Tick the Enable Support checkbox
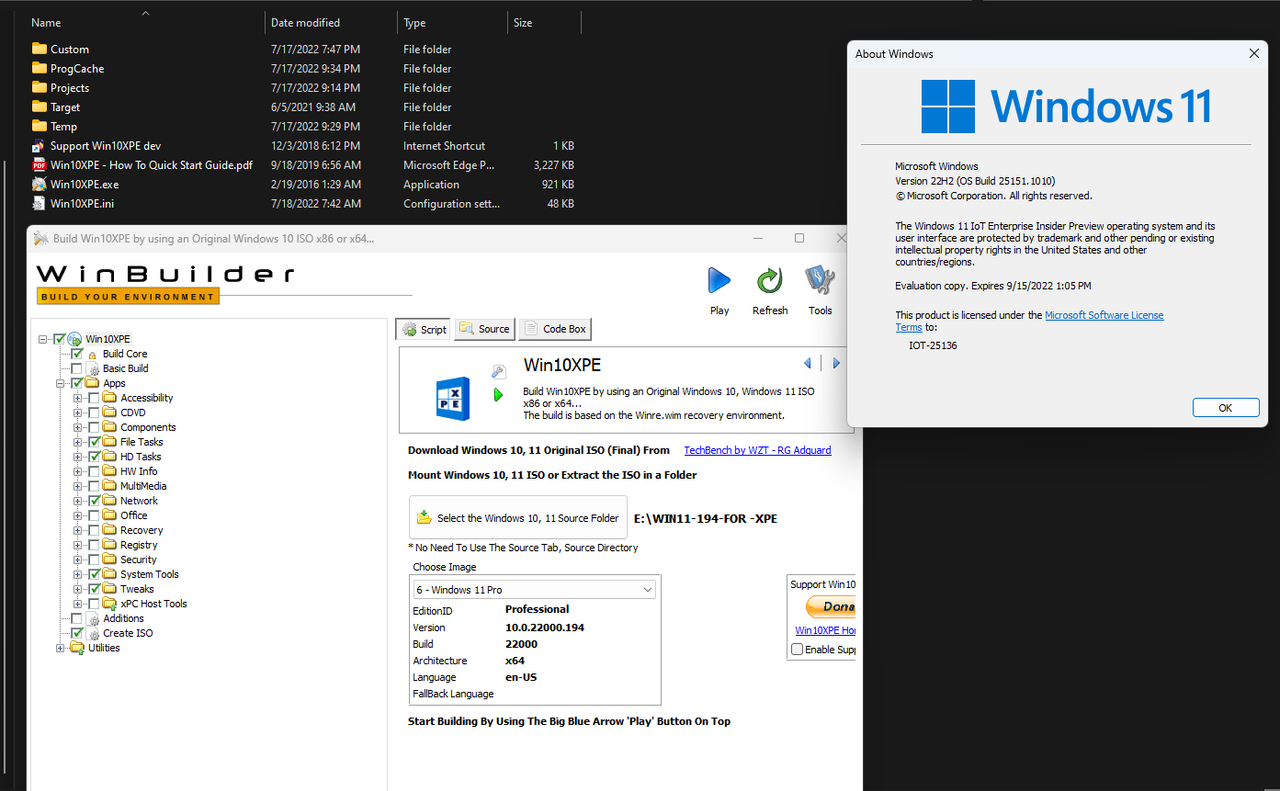Viewport: 1280px width, 791px height. pyautogui.click(x=797, y=650)
